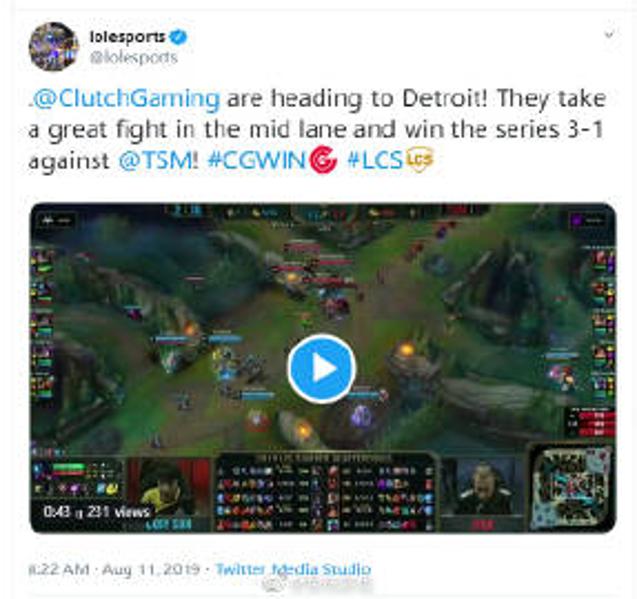Open the @TSM mention link
Viewport: 637px width, 599px height.
[158, 160]
